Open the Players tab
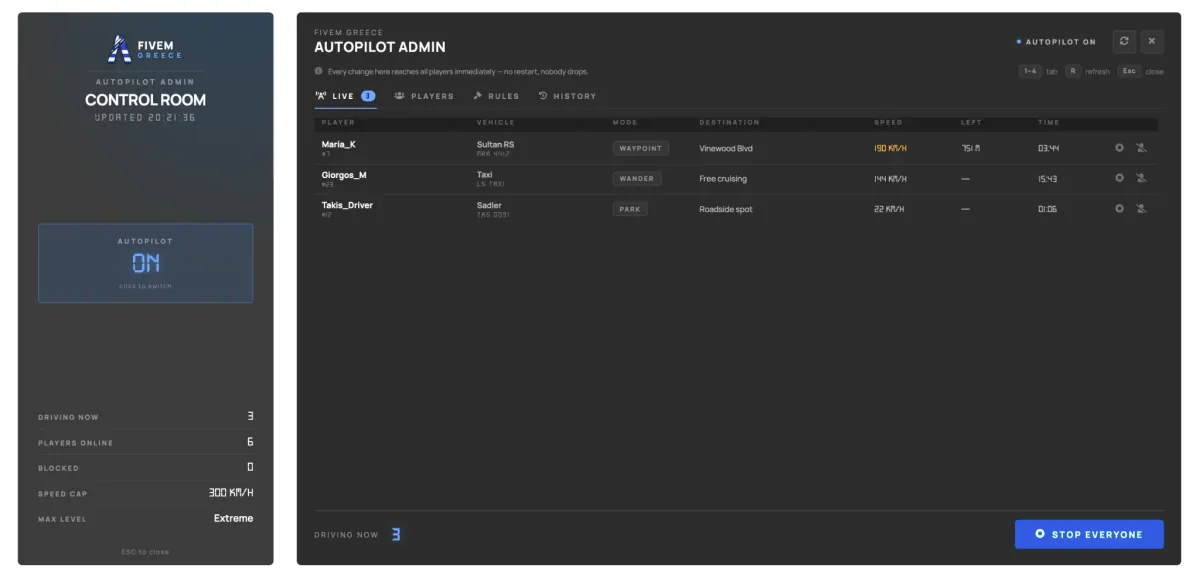The height and width of the screenshot is (581, 1200). 424,96
